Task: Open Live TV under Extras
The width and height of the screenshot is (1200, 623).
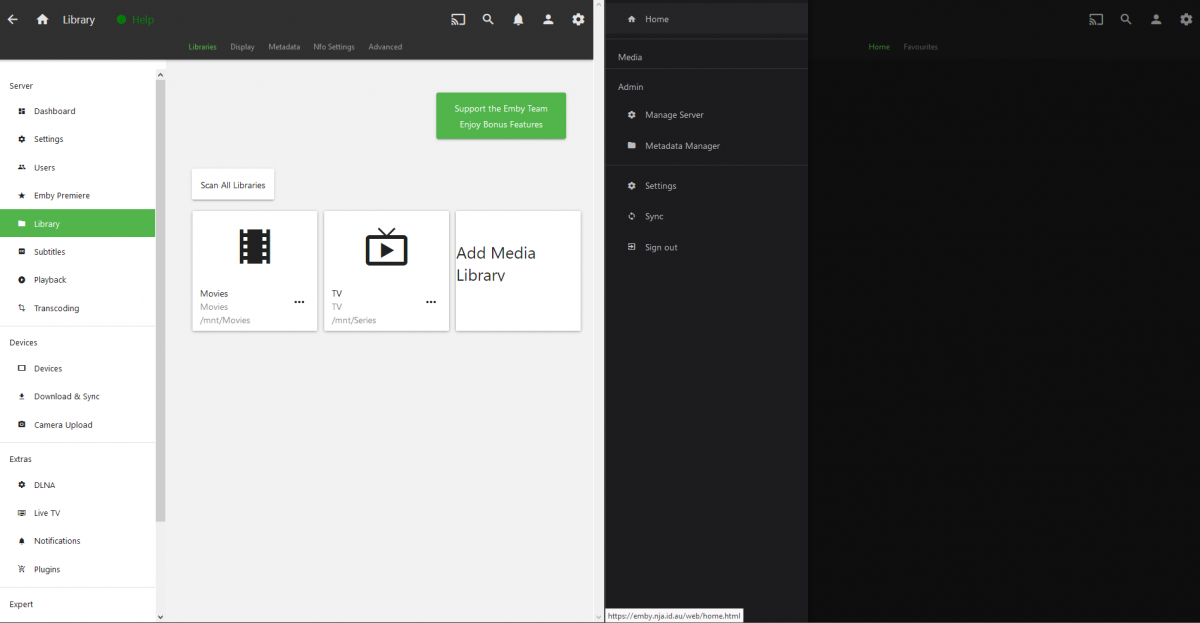Action: tap(47, 513)
